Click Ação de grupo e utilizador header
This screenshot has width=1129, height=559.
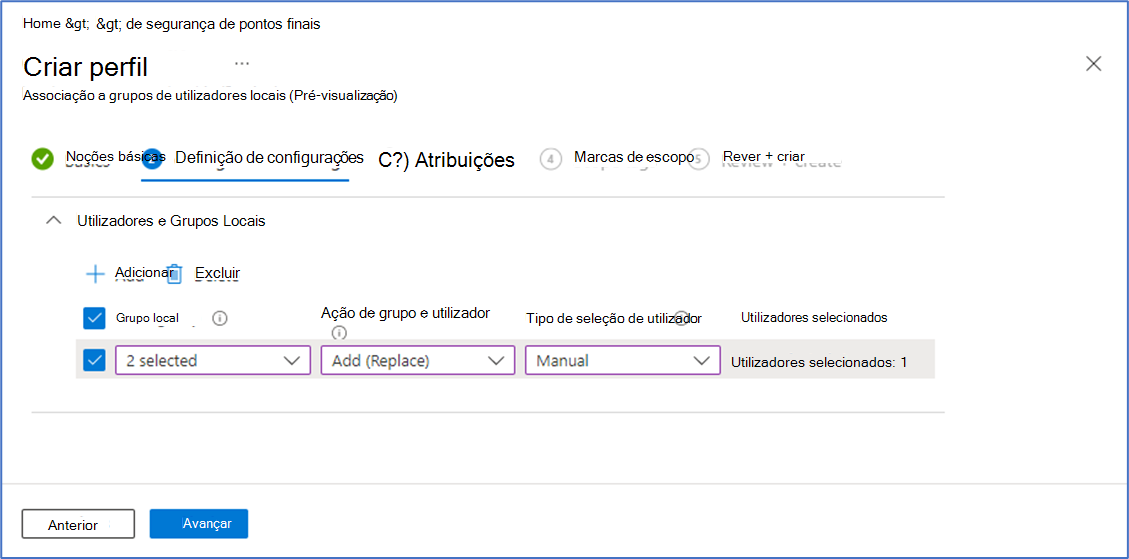405,313
